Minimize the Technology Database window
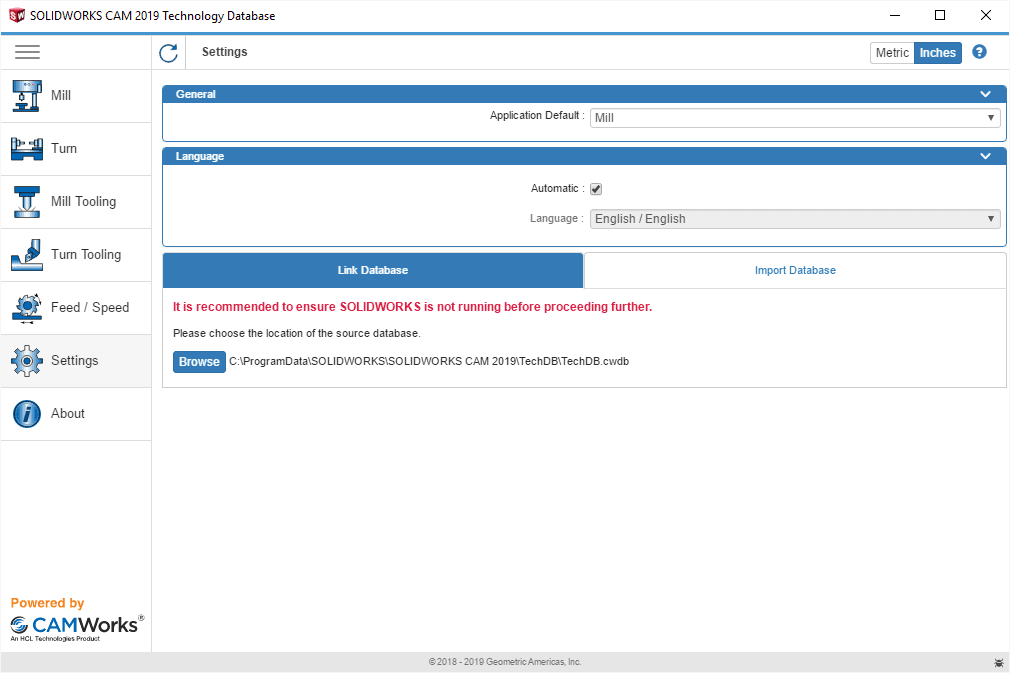 coord(895,15)
